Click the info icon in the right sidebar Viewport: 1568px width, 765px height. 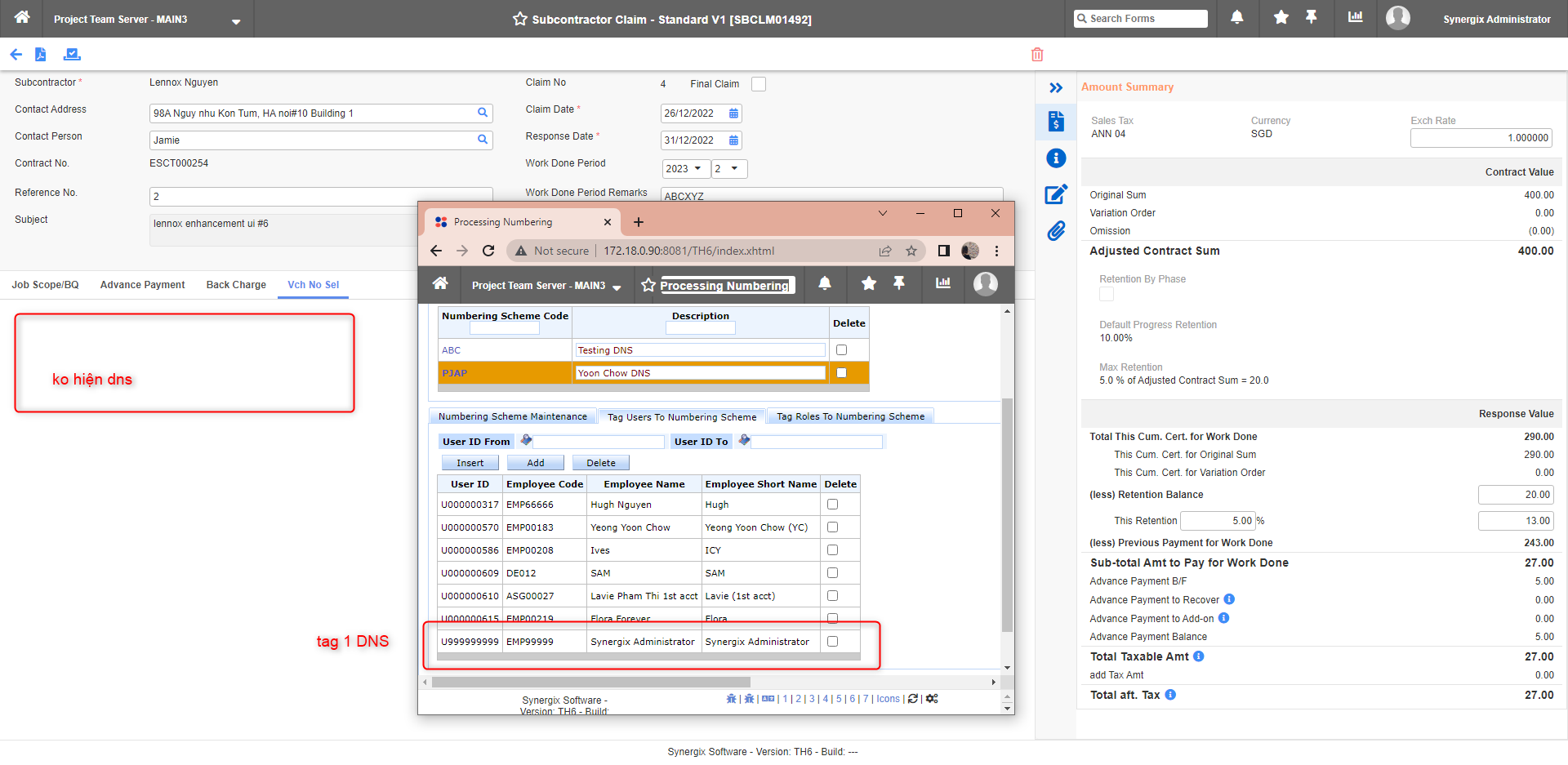coord(1055,158)
